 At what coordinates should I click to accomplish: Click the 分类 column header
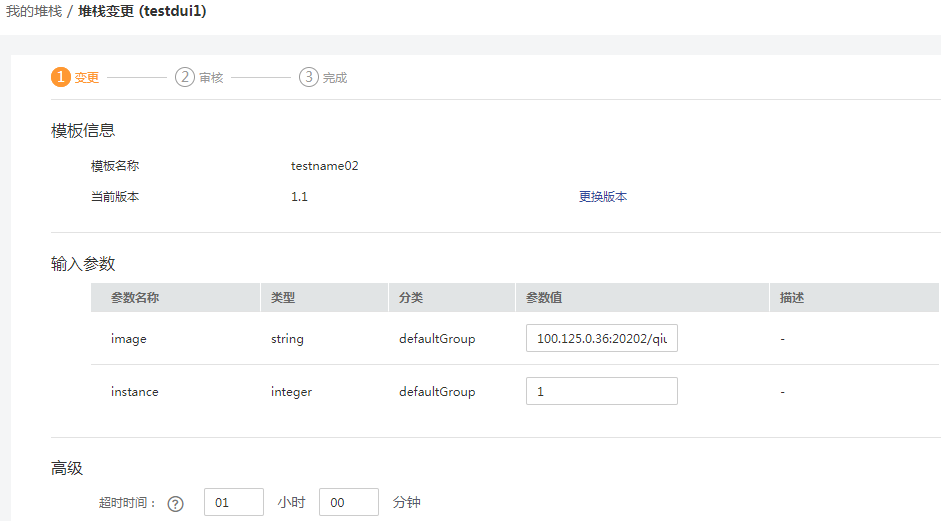411,298
